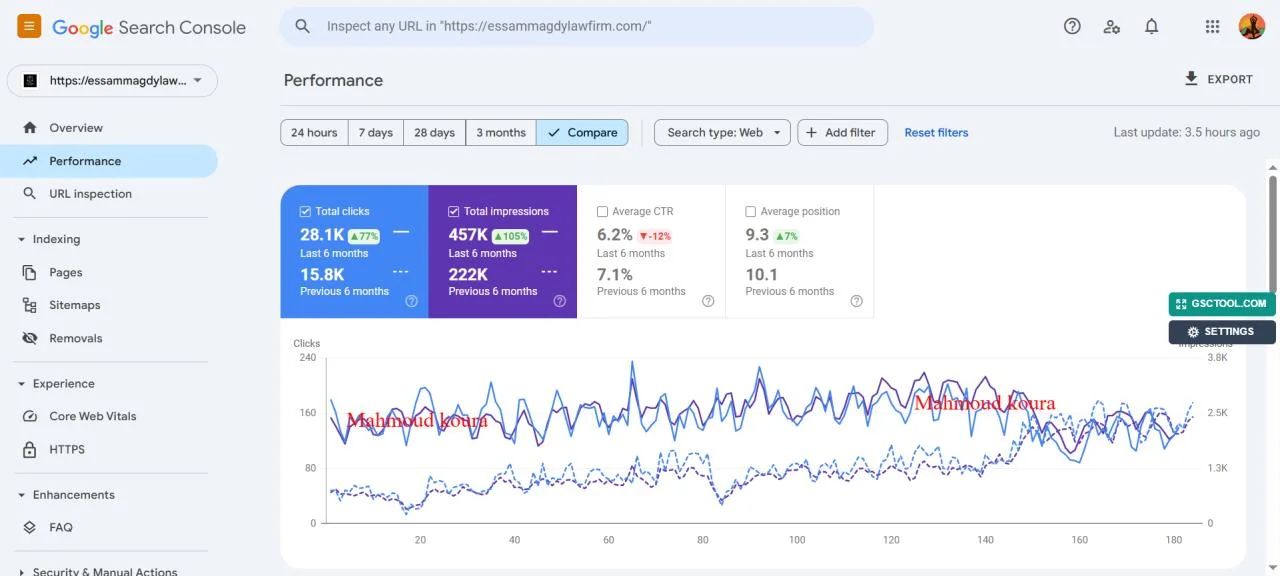Collapse the Indexing section

coord(22,239)
